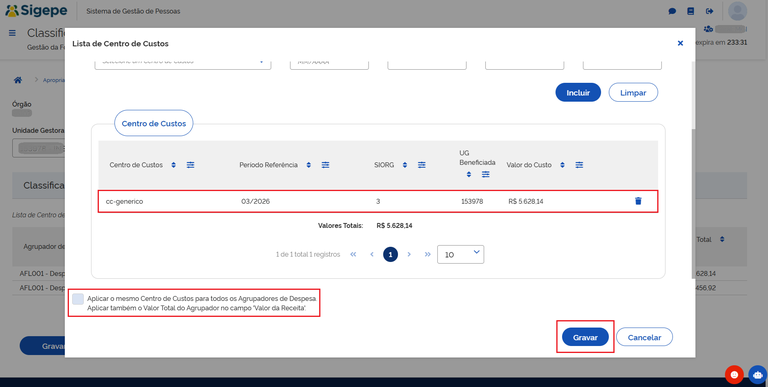Click the cc-generico cell
768x387 pixels.
pyautogui.click(x=124, y=201)
